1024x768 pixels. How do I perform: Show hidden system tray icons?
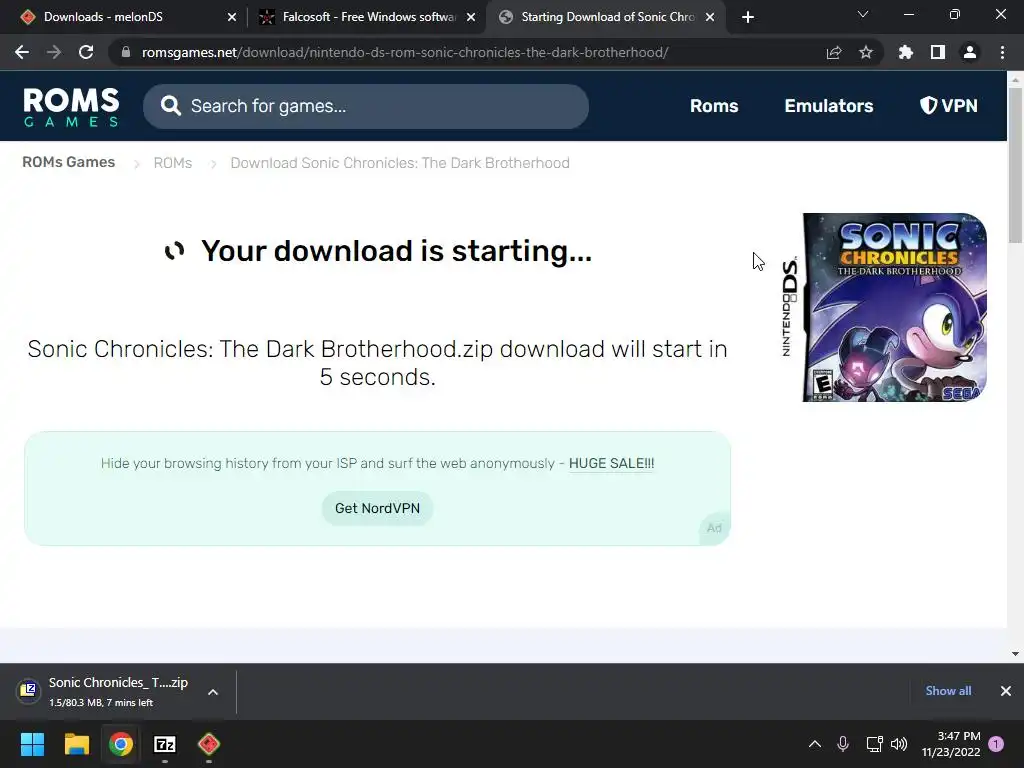click(814, 744)
